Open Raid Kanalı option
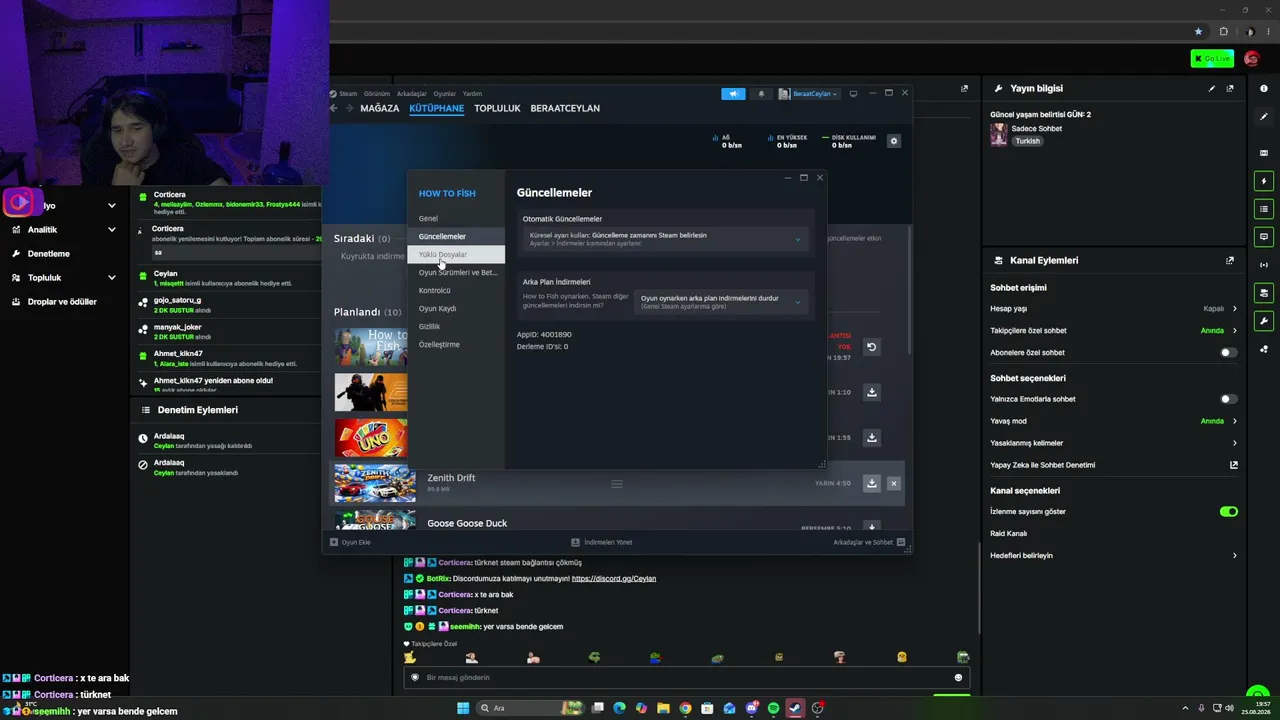 point(1113,534)
